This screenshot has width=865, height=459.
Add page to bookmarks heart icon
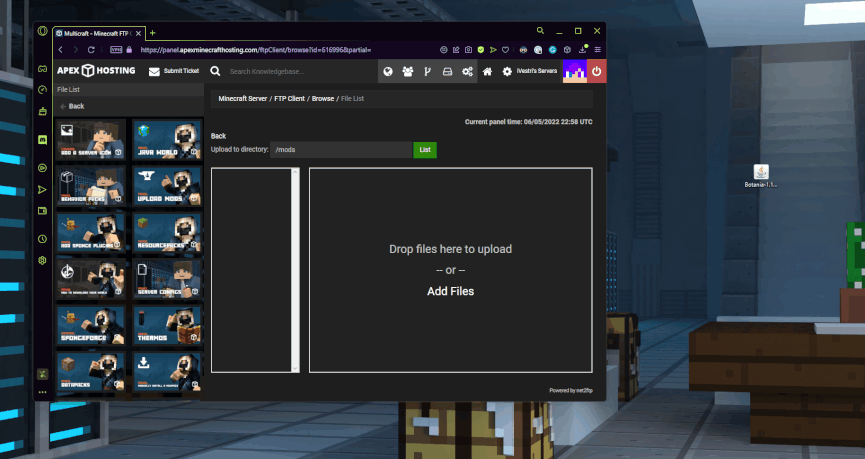point(505,50)
